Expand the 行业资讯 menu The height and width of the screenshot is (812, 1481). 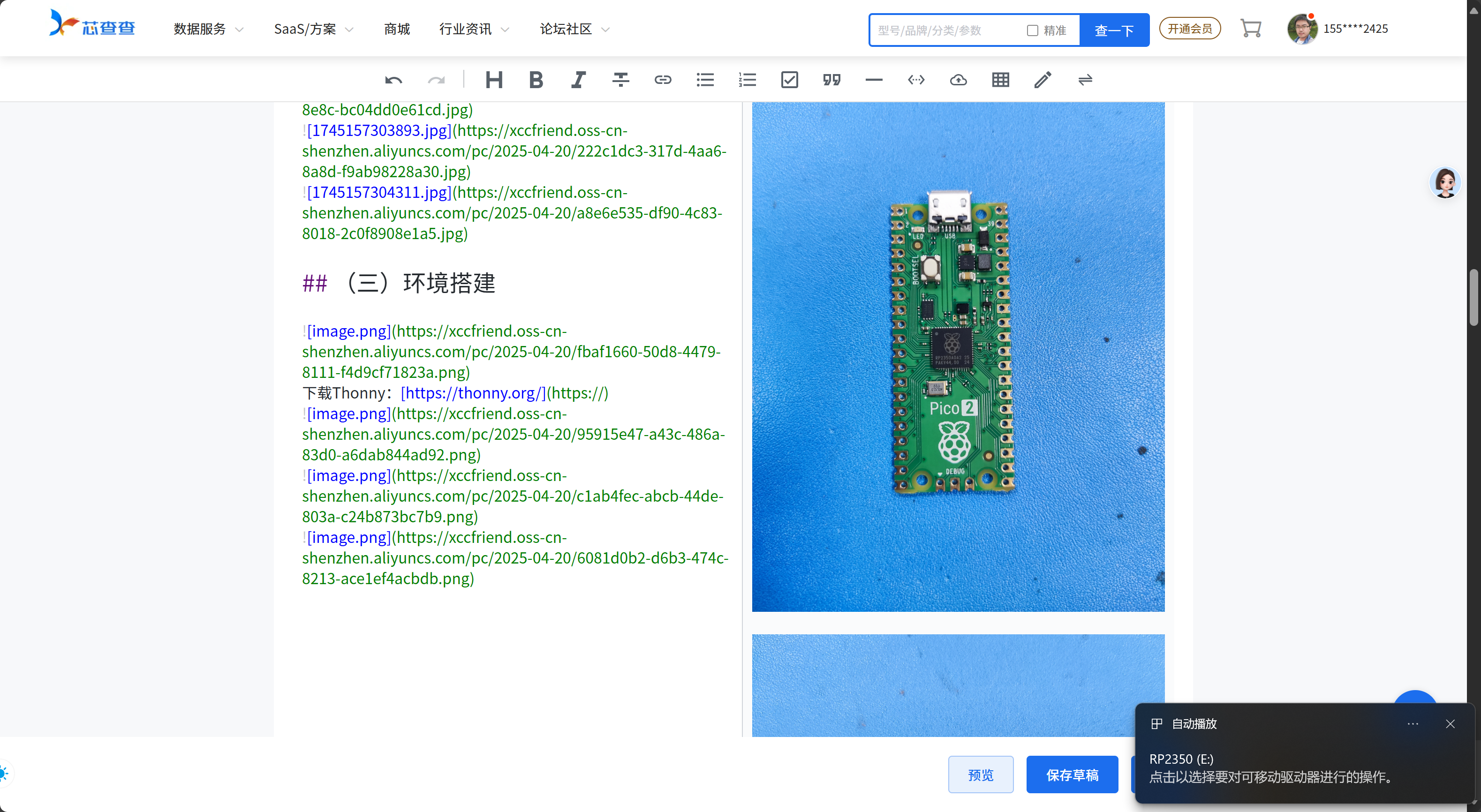[x=474, y=29]
